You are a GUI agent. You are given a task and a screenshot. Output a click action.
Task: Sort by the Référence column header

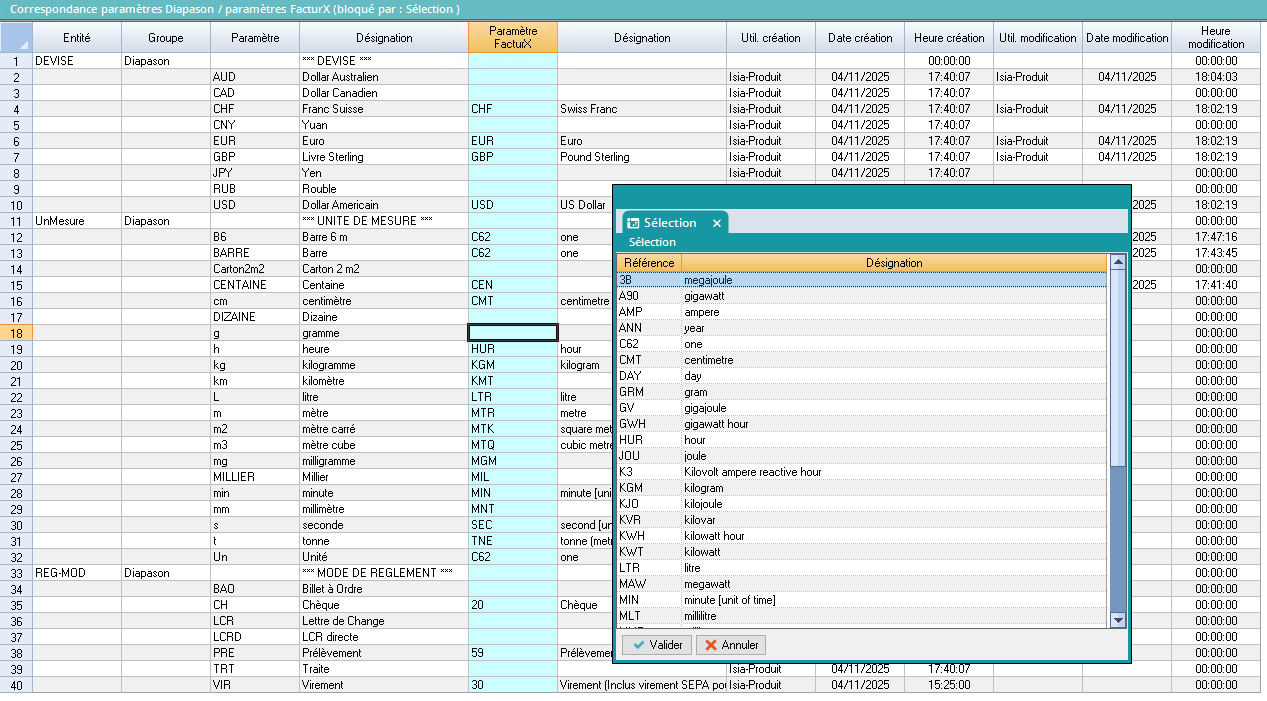[648, 263]
